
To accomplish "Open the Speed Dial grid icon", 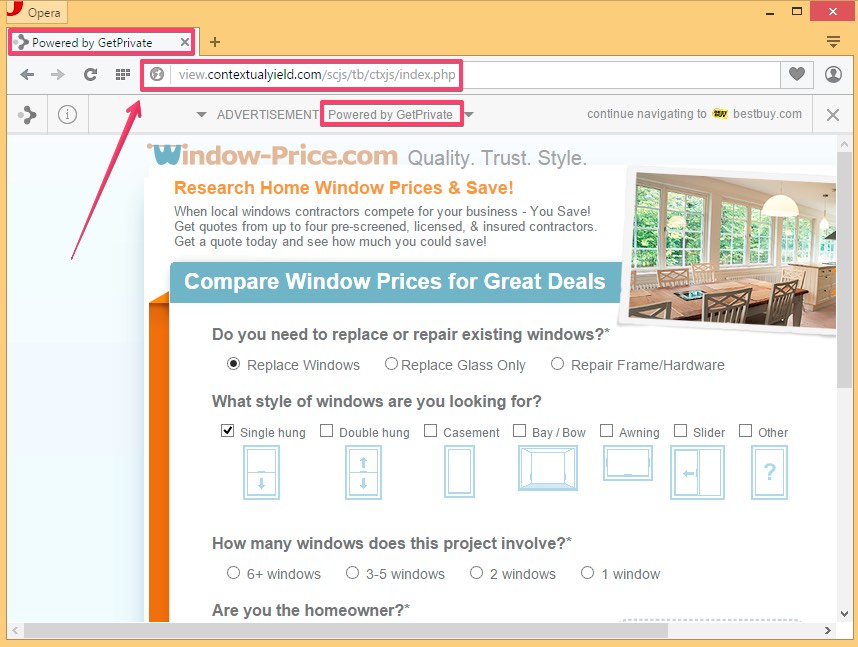I will pos(122,75).
